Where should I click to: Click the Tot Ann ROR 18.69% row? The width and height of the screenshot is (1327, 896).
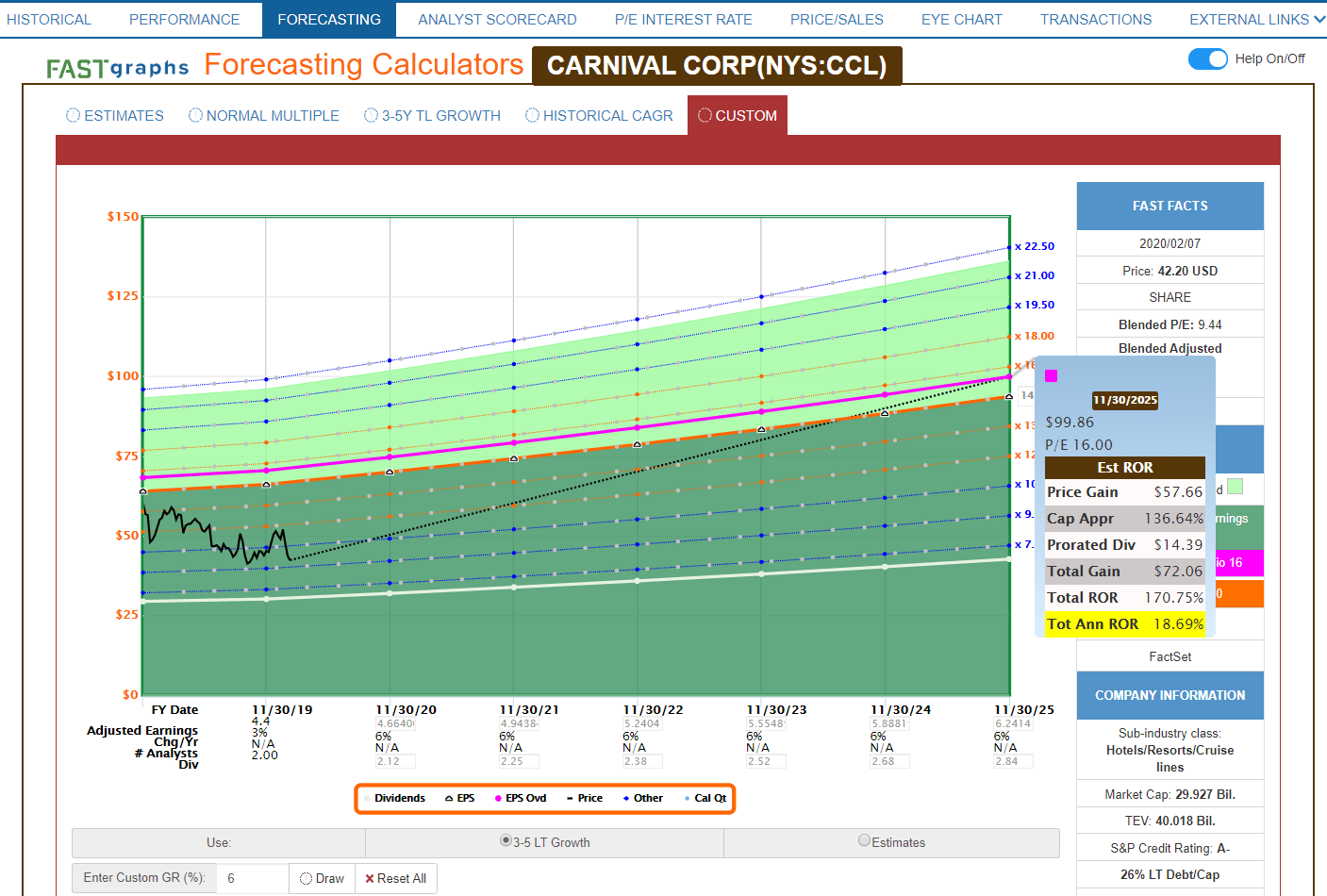[x=1125, y=623]
